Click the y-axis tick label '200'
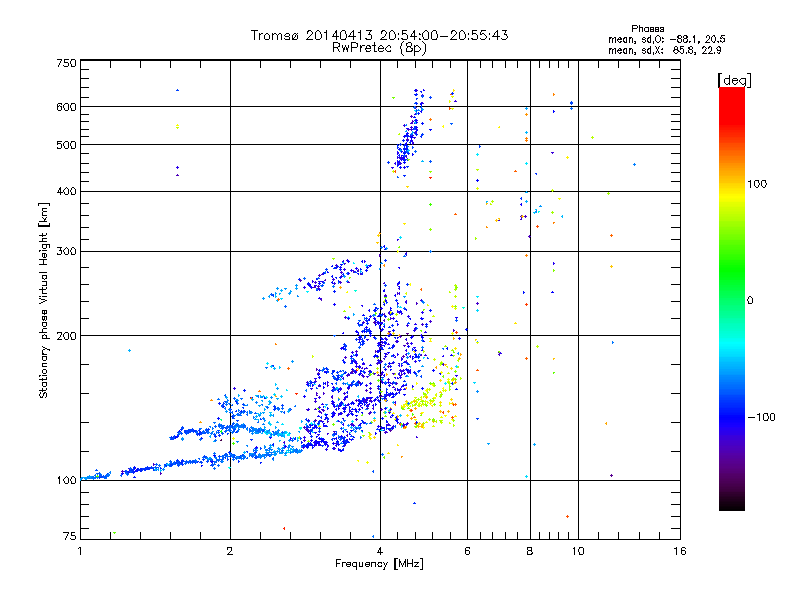 (x=66, y=336)
